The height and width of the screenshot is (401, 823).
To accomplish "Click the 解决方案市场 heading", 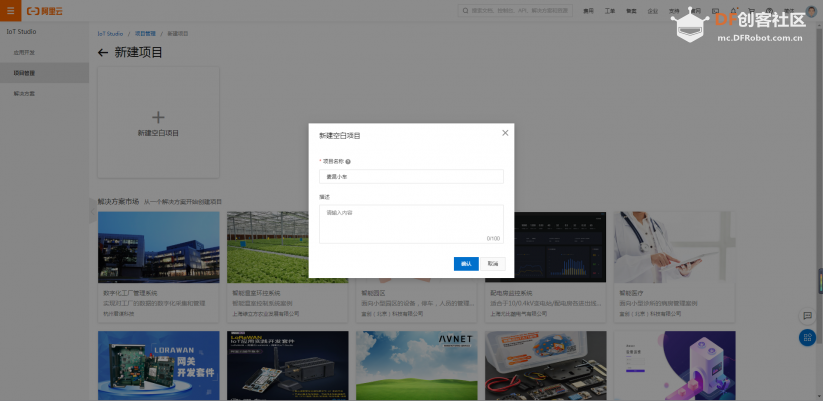I will click(119, 202).
